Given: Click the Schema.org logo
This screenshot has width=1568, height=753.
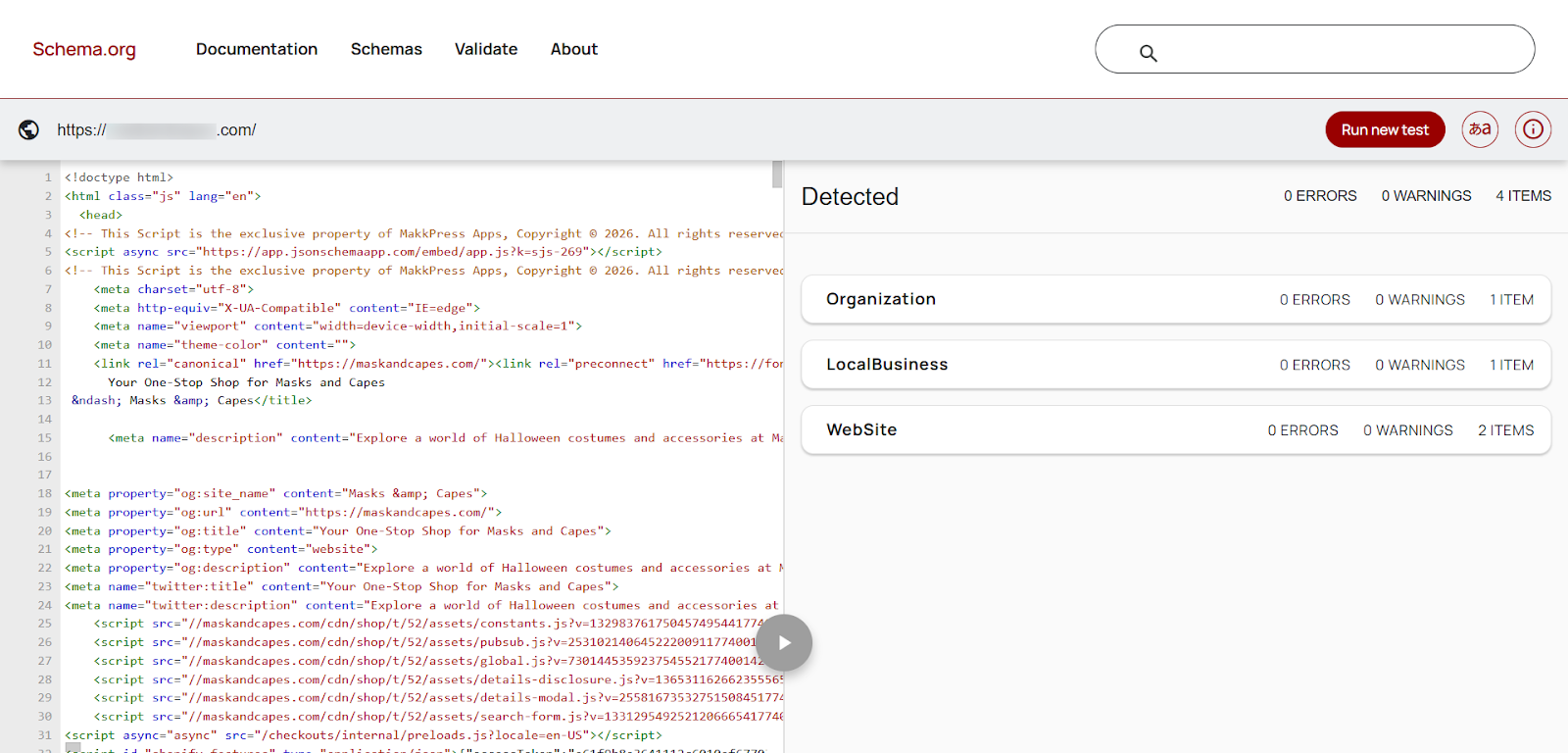Looking at the screenshot, I should click(x=84, y=49).
